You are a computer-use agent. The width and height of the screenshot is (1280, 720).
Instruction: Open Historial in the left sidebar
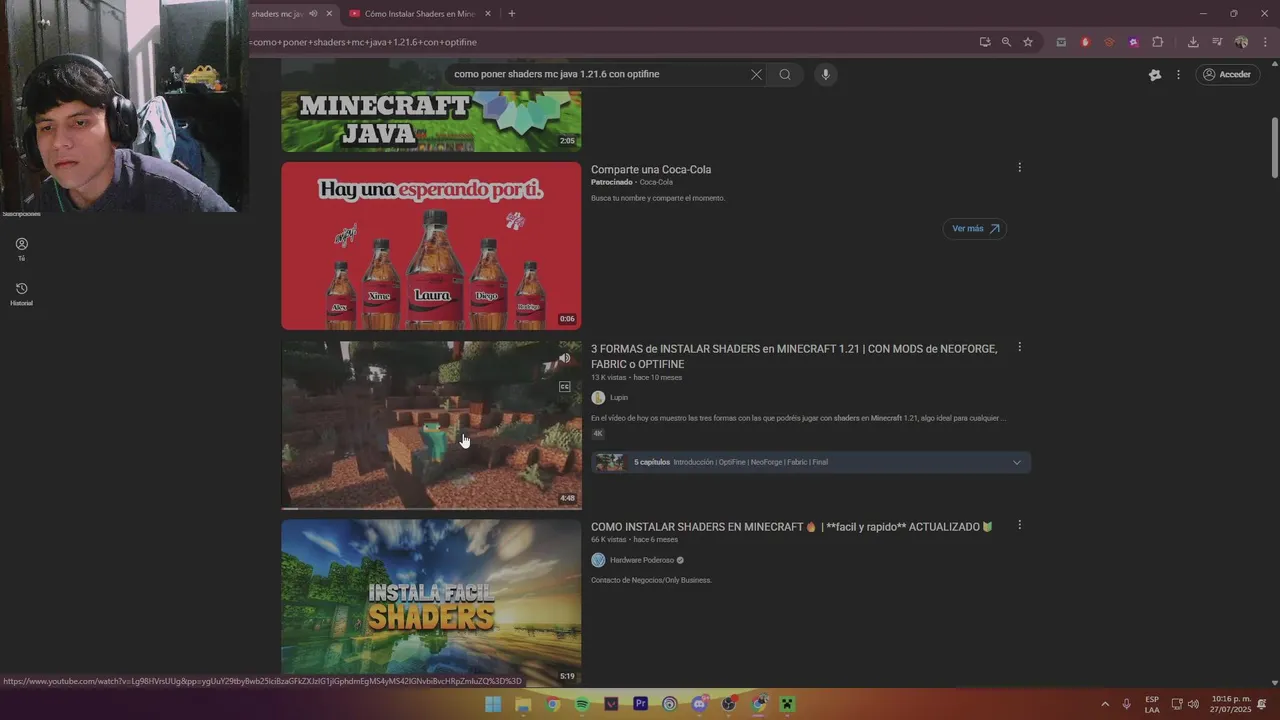pos(21,294)
